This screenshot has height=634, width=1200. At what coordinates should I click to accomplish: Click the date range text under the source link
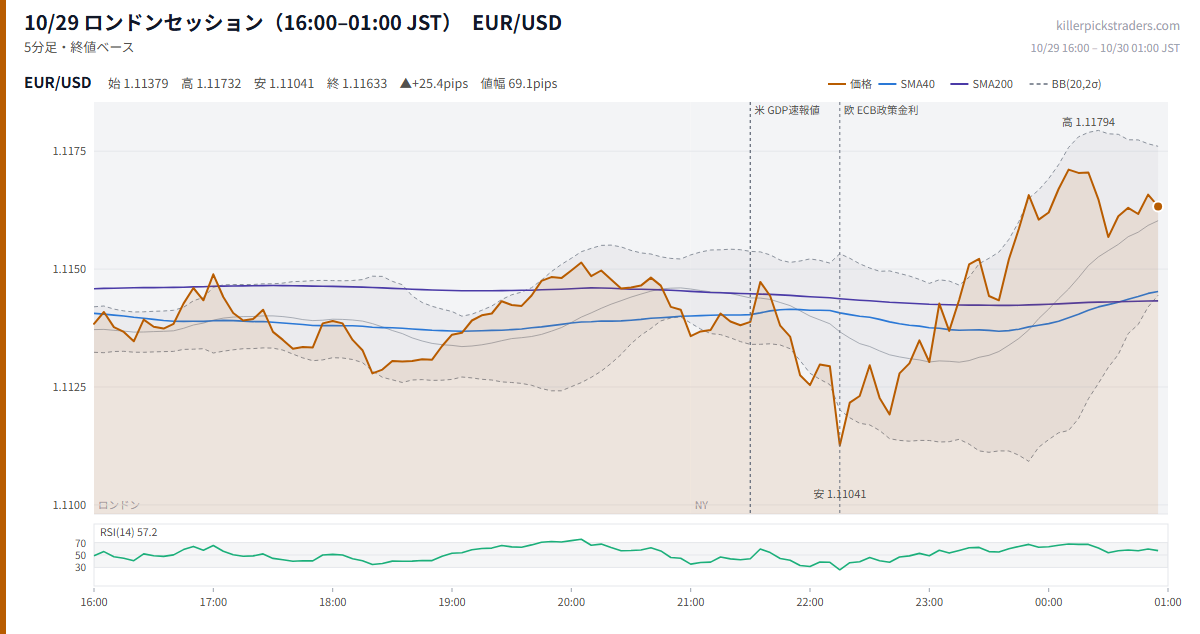click(1105, 48)
